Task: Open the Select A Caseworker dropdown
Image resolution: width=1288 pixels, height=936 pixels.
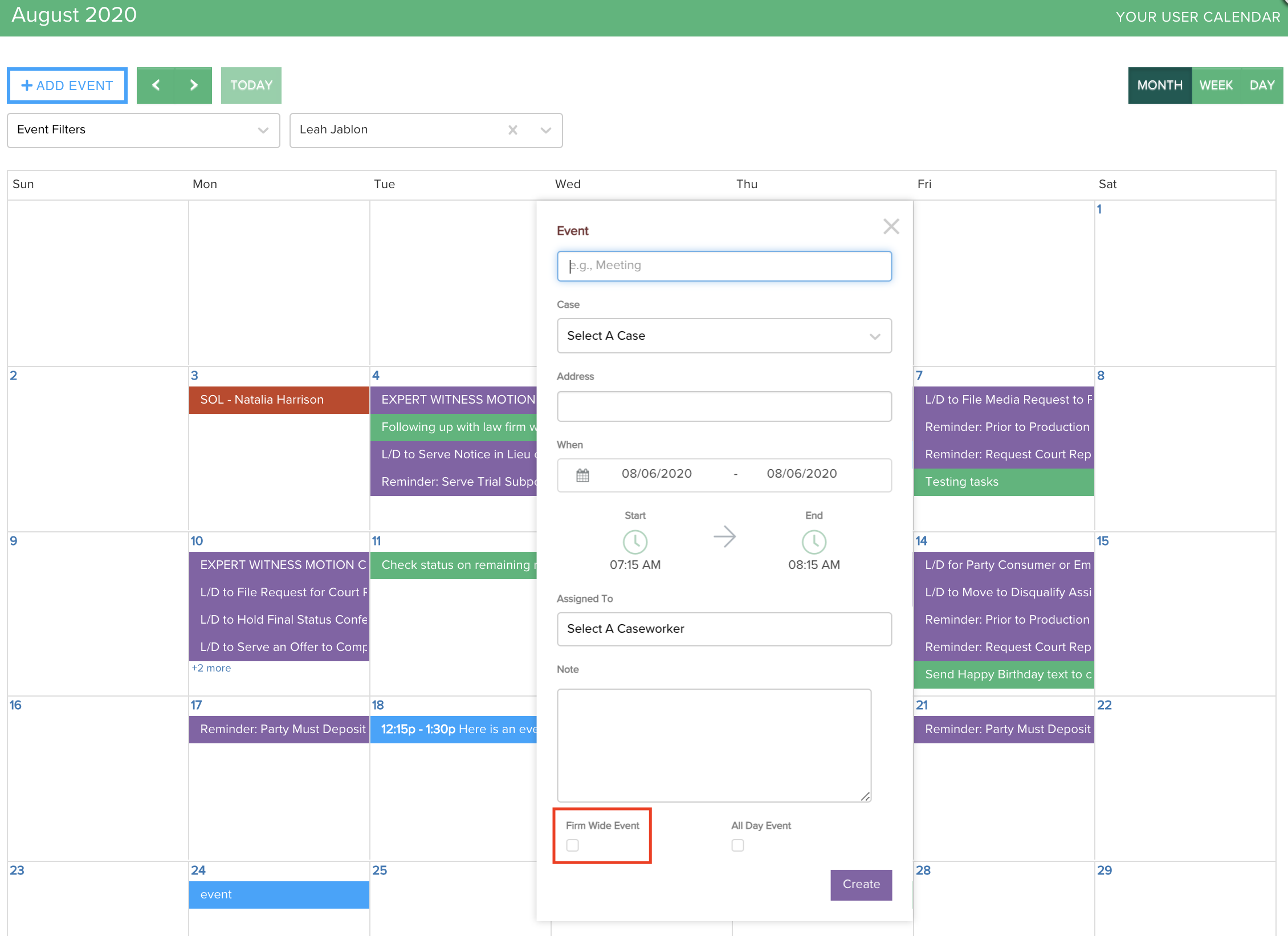Action: (x=724, y=629)
